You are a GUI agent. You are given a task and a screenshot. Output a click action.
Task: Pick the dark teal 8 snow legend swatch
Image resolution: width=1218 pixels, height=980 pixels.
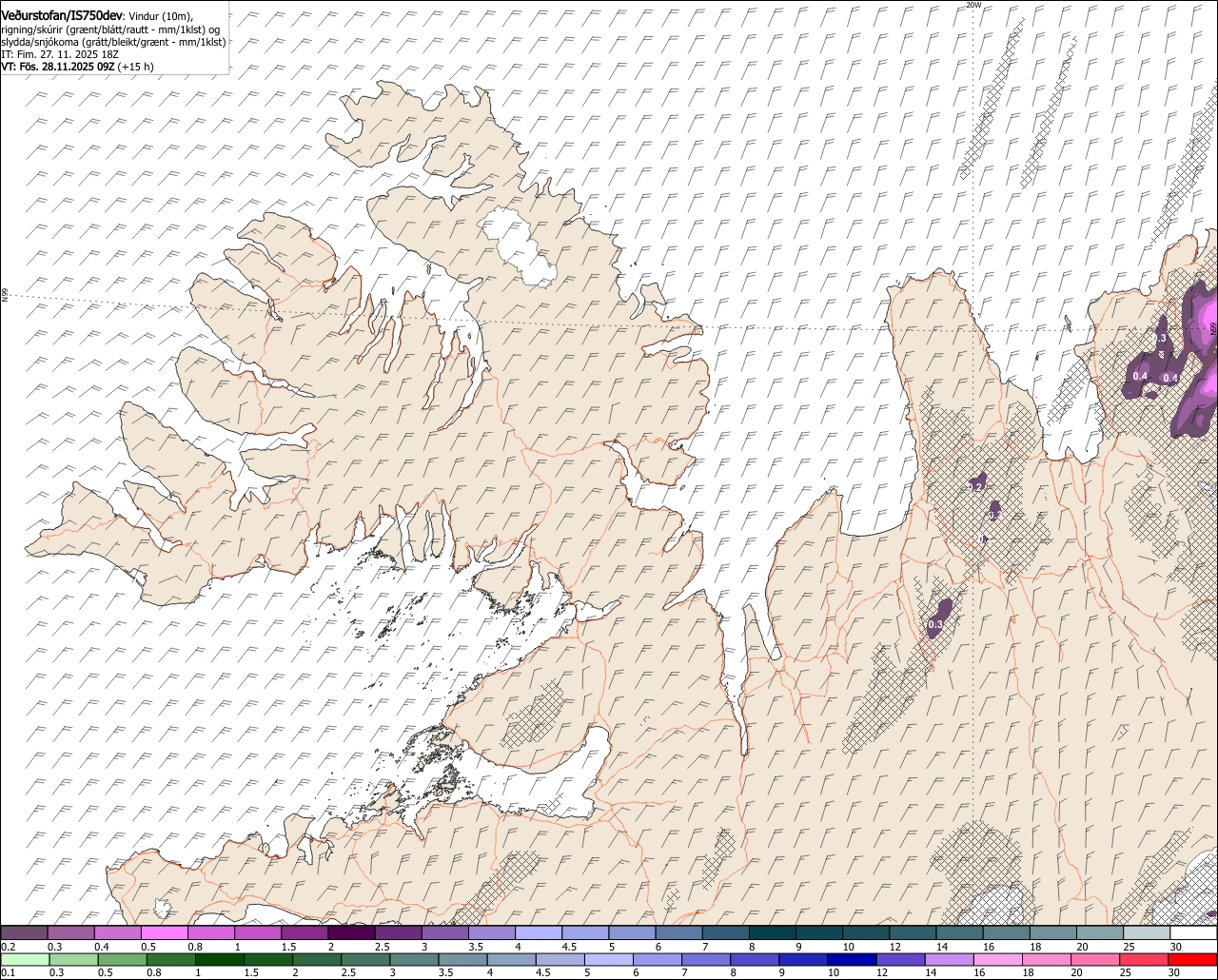[773, 932]
